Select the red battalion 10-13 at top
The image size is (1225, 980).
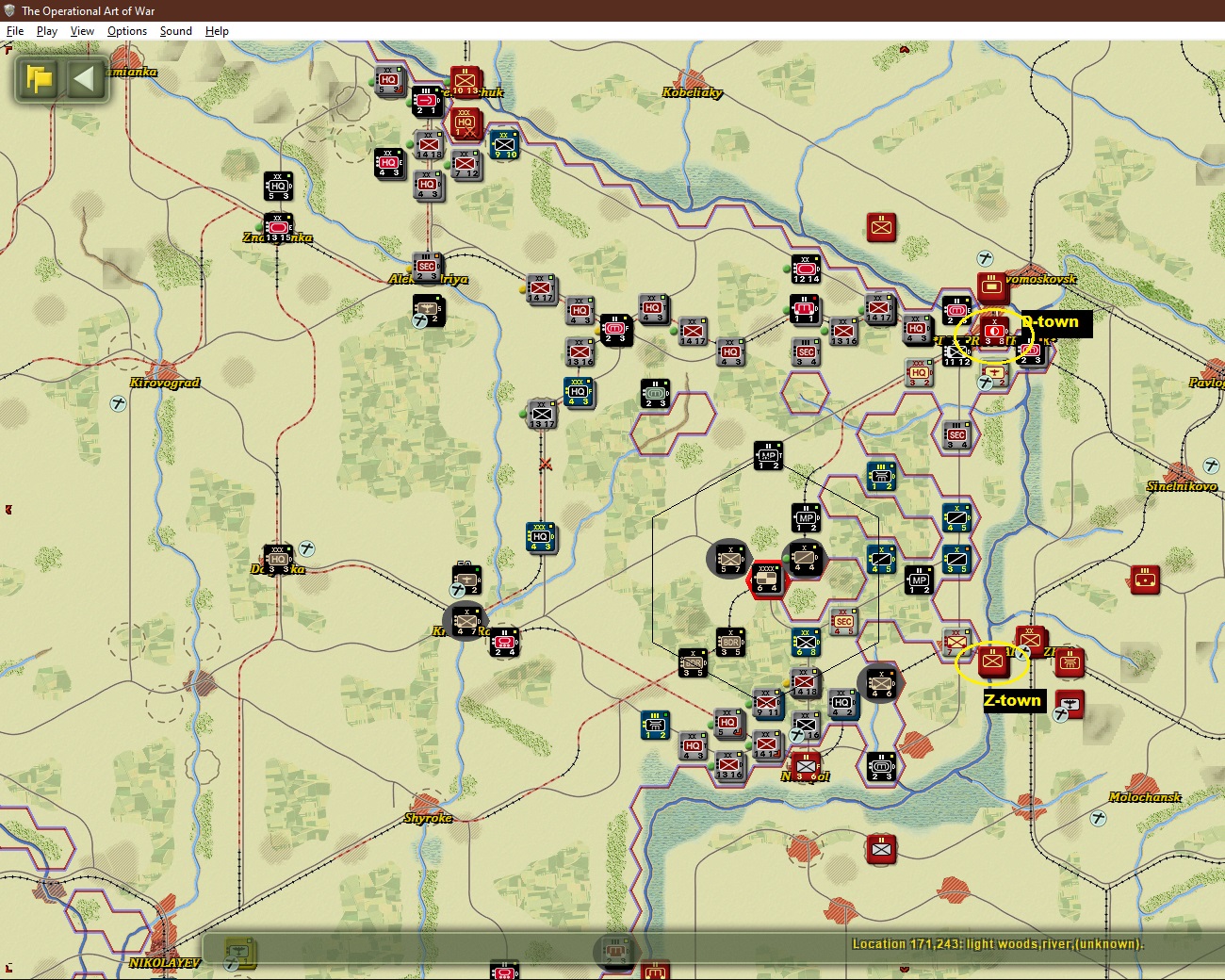(x=465, y=81)
